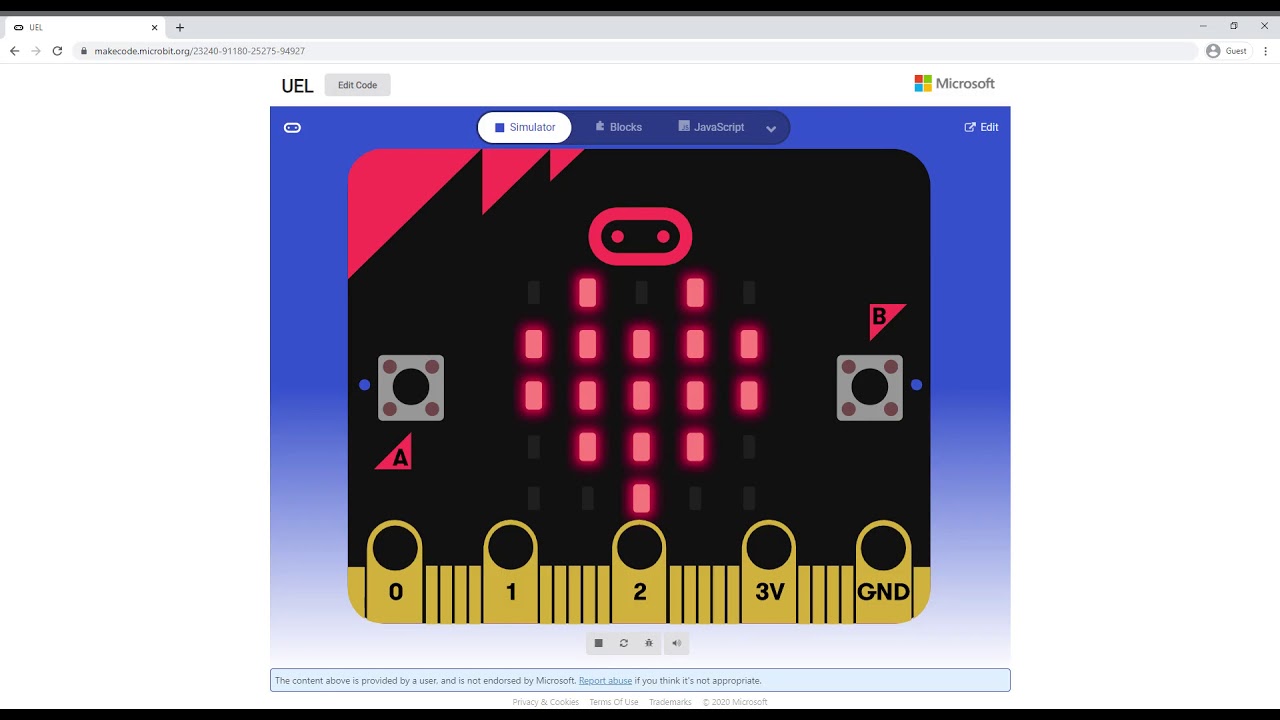Screen dimensions: 1280x720
Task: Open Privacy & Cookies link
Action: tap(546, 702)
